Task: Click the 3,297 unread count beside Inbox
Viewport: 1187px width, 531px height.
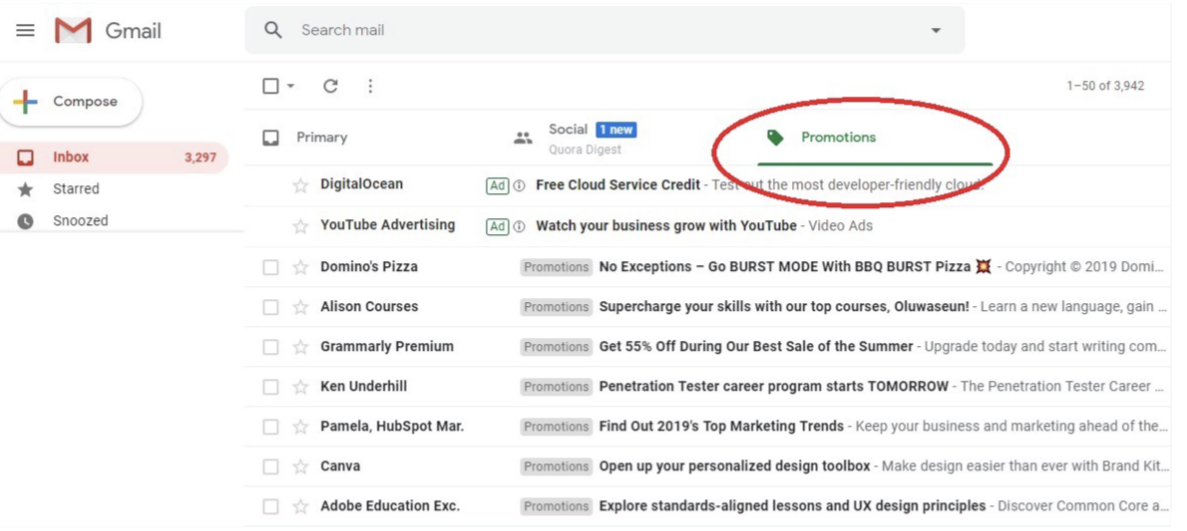Action: click(201, 158)
